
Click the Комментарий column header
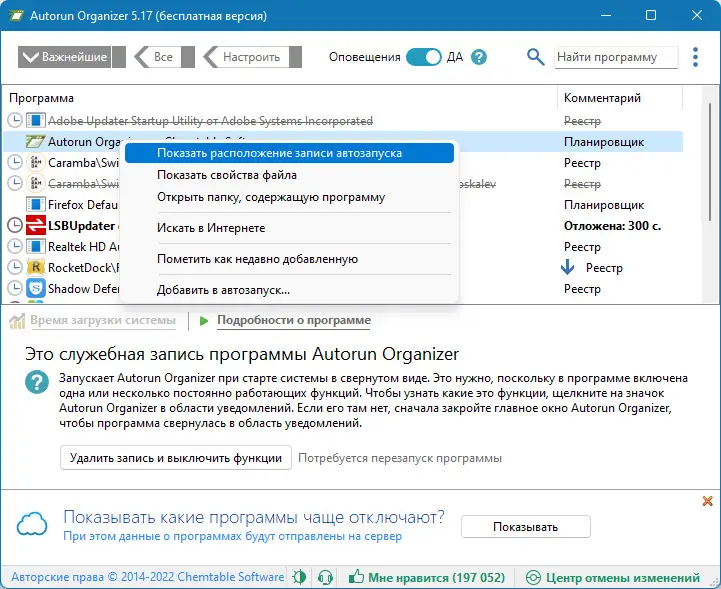(602, 98)
